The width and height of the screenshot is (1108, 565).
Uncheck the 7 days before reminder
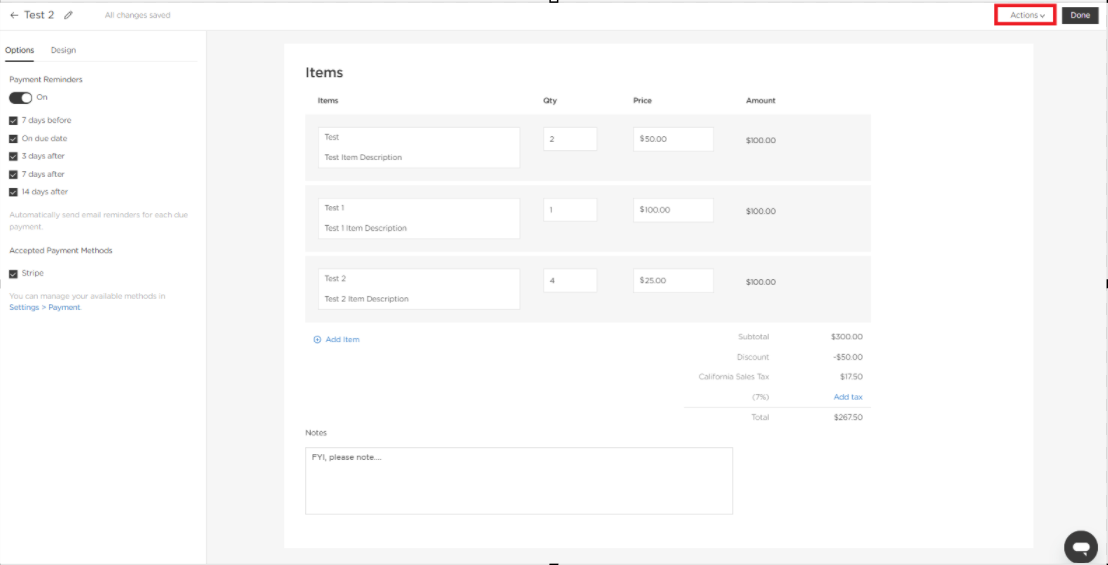click(13, 121)
